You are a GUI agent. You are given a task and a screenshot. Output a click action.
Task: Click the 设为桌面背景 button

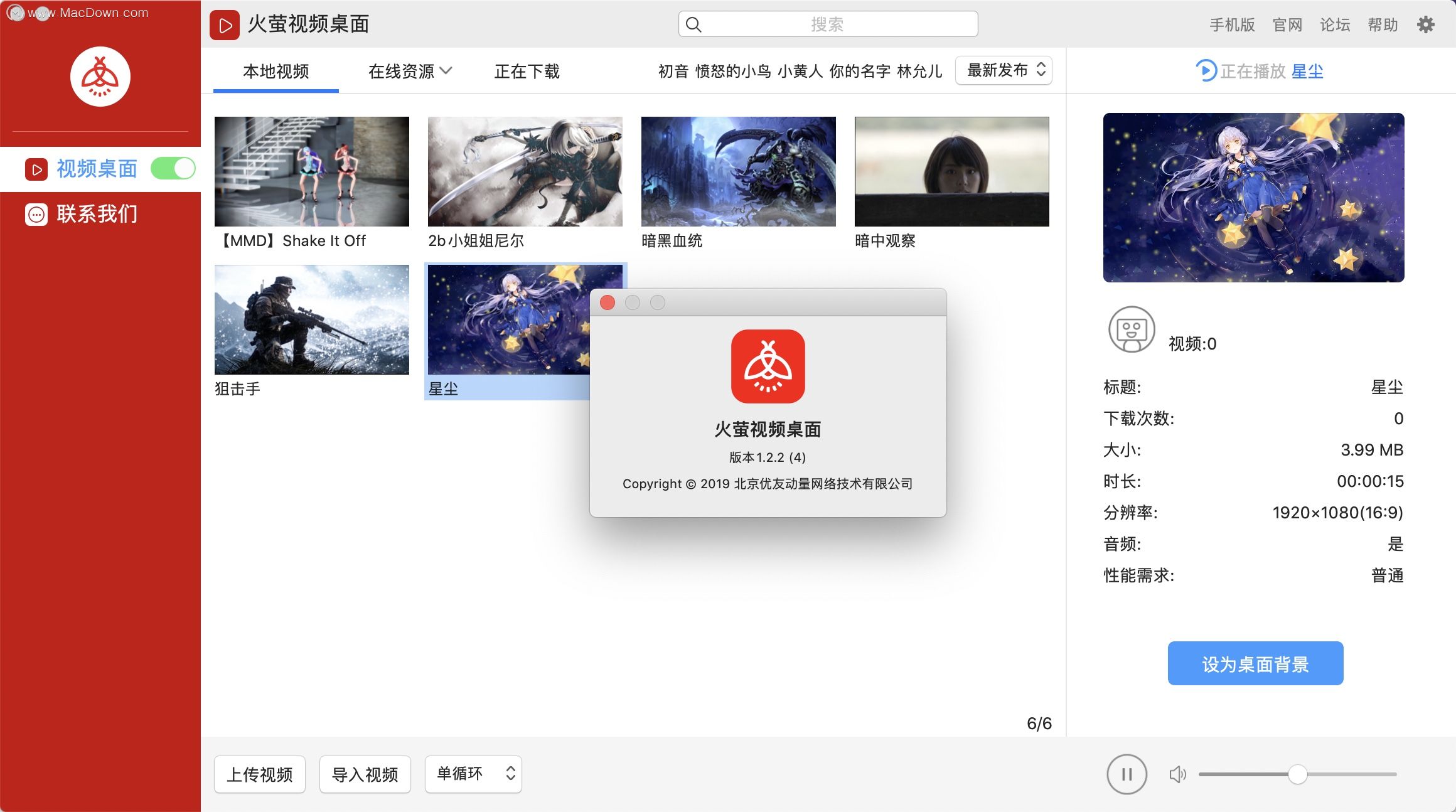pyautogui.click(x=1255, y=663)
